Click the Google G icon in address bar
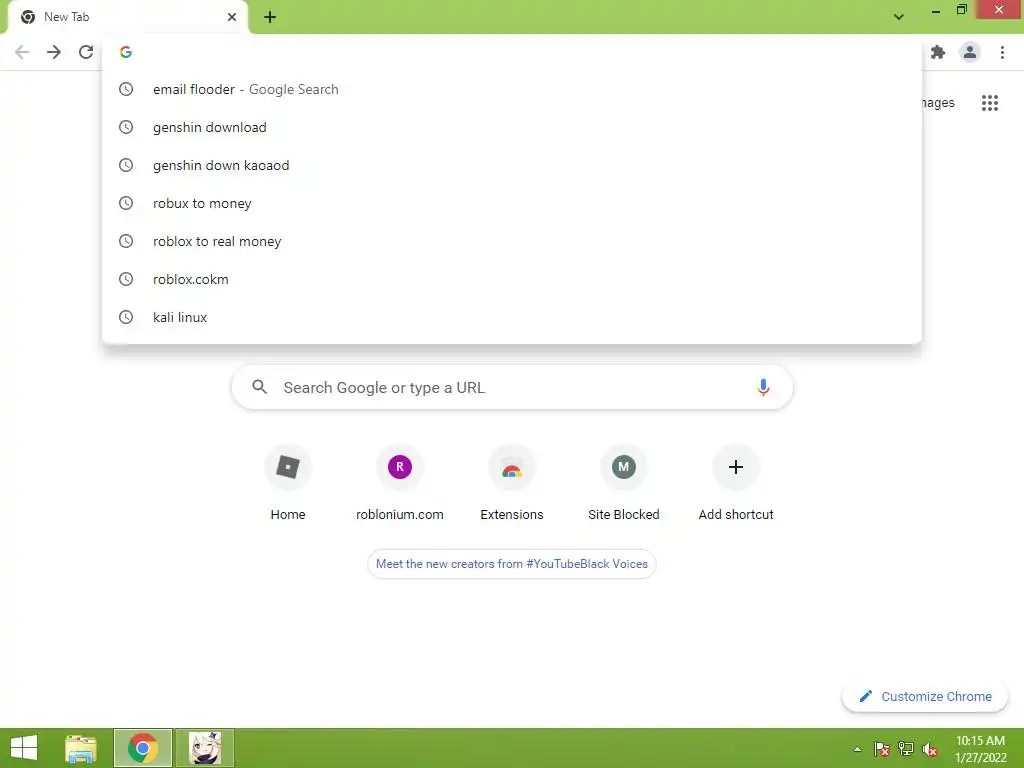Viewport: 1024px width, 768px height. coord(126,52)
